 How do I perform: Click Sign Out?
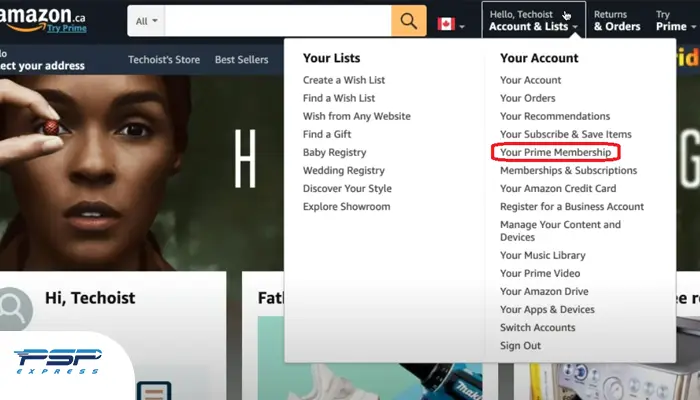521,346
